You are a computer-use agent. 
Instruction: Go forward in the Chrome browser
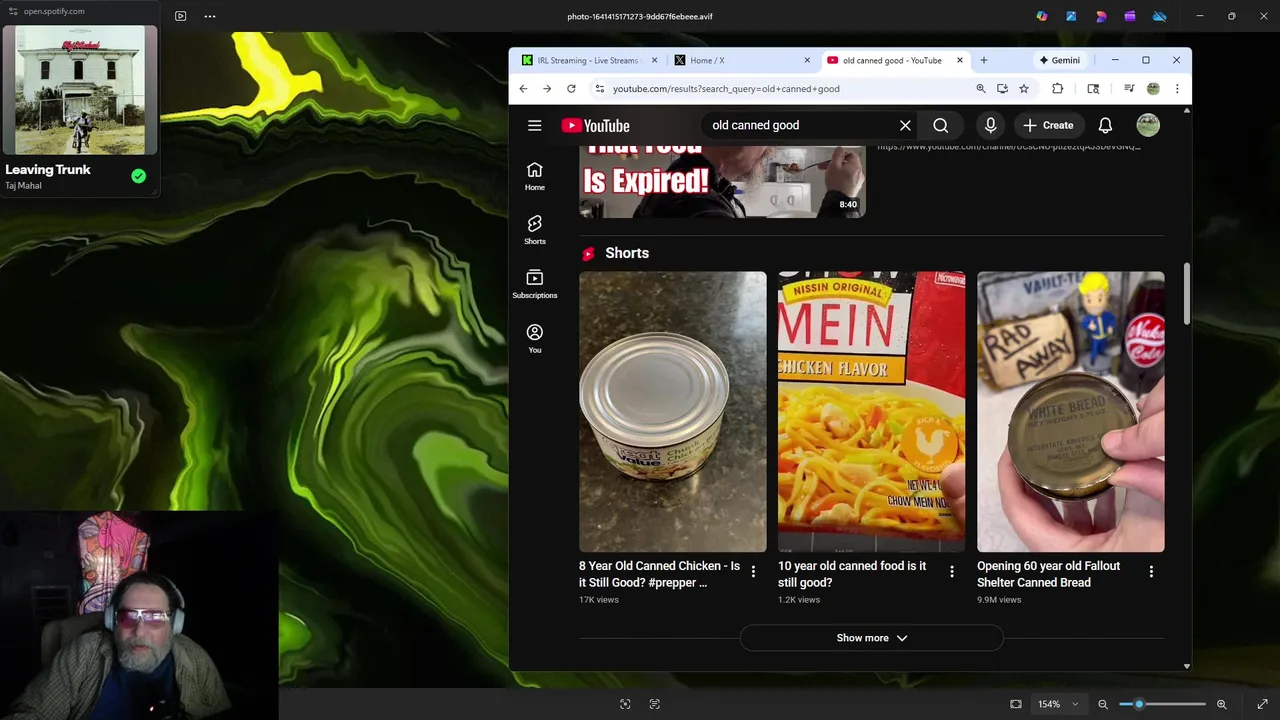pos(547,89)
